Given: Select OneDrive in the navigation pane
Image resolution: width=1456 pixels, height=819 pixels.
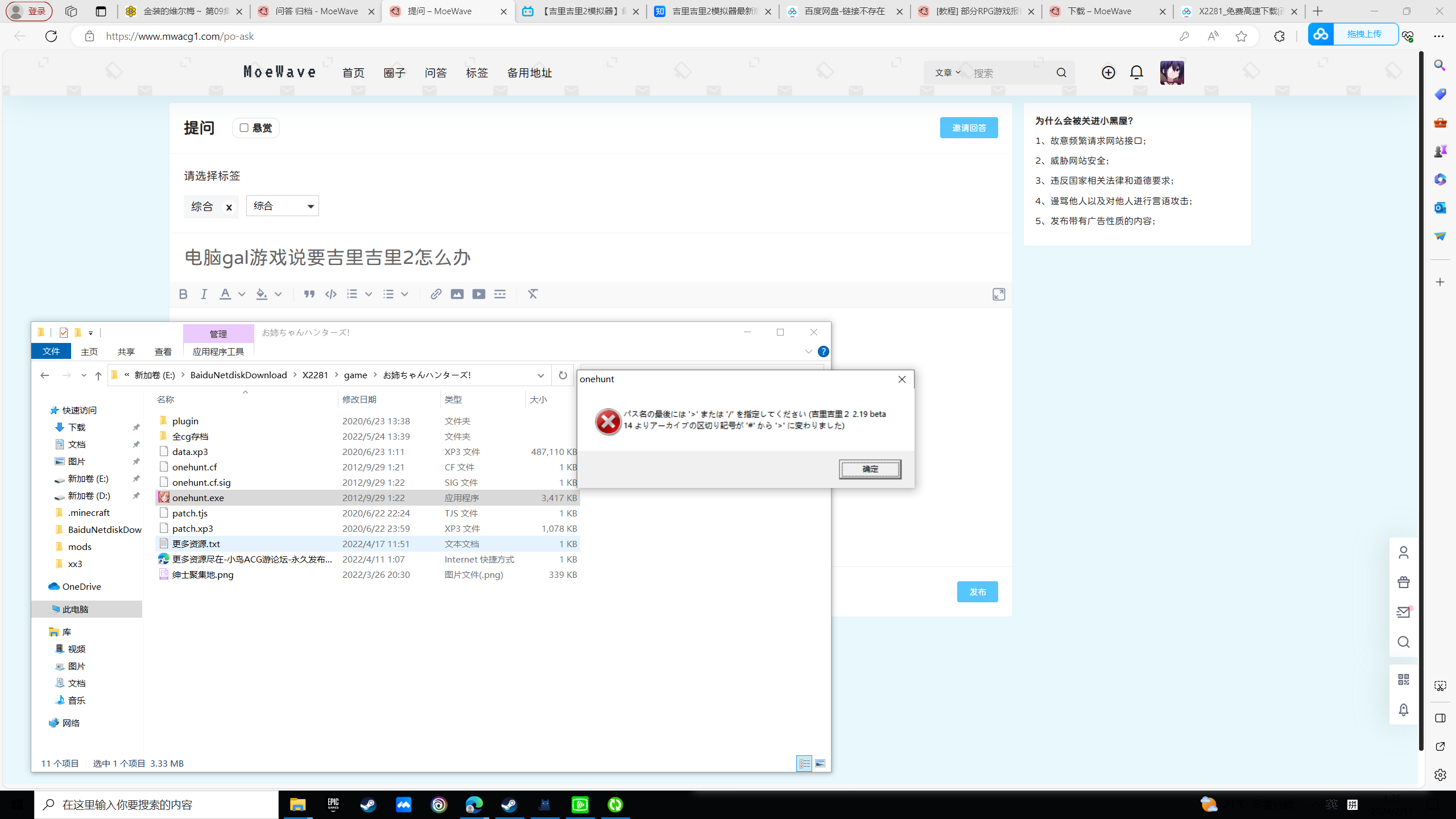Looking at the screenshot, I should [x=81, y=586].
